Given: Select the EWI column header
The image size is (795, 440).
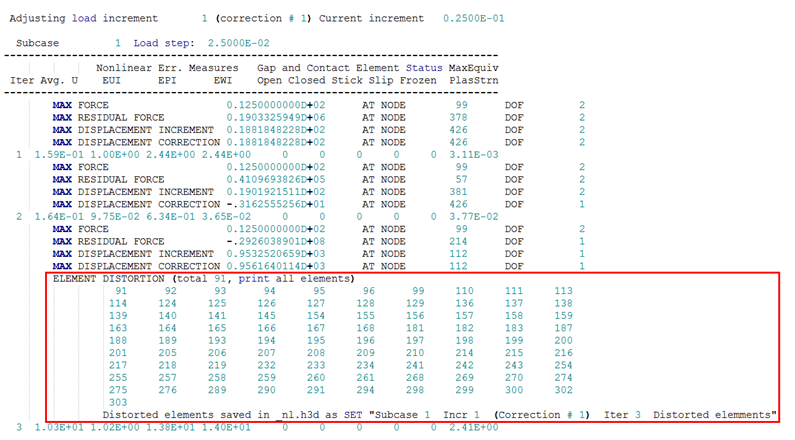Looking at the screenshot, I should click(x=223, y=81).
